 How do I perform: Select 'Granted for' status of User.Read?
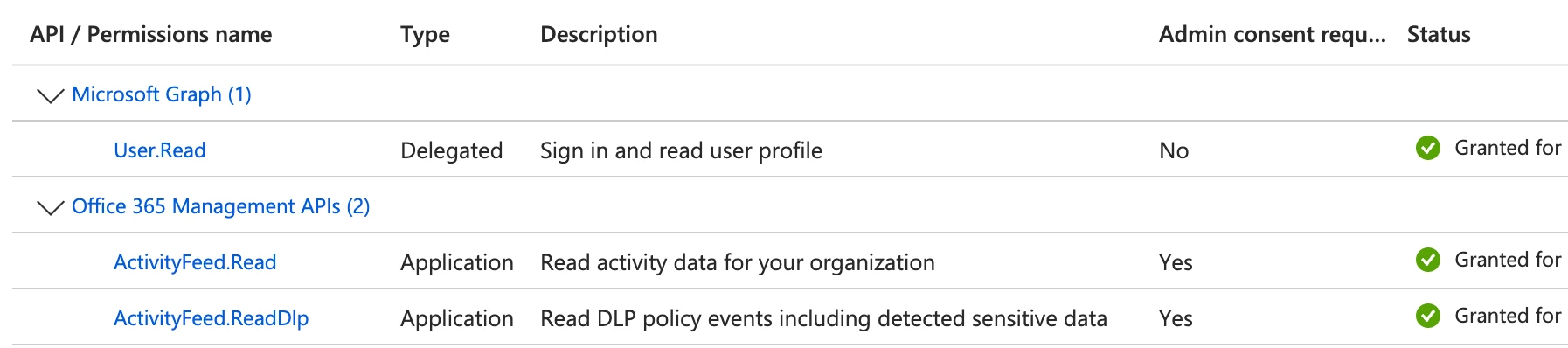click(1508, 148)
